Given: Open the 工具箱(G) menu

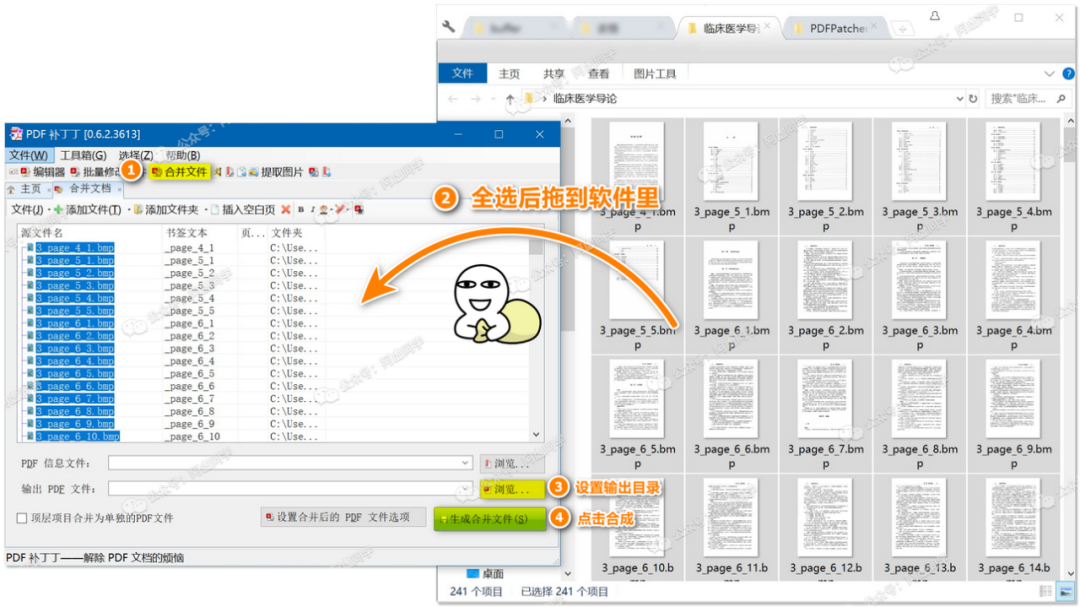Looking at the screenshot, I should pyautogui.click(x=83, y=155).
